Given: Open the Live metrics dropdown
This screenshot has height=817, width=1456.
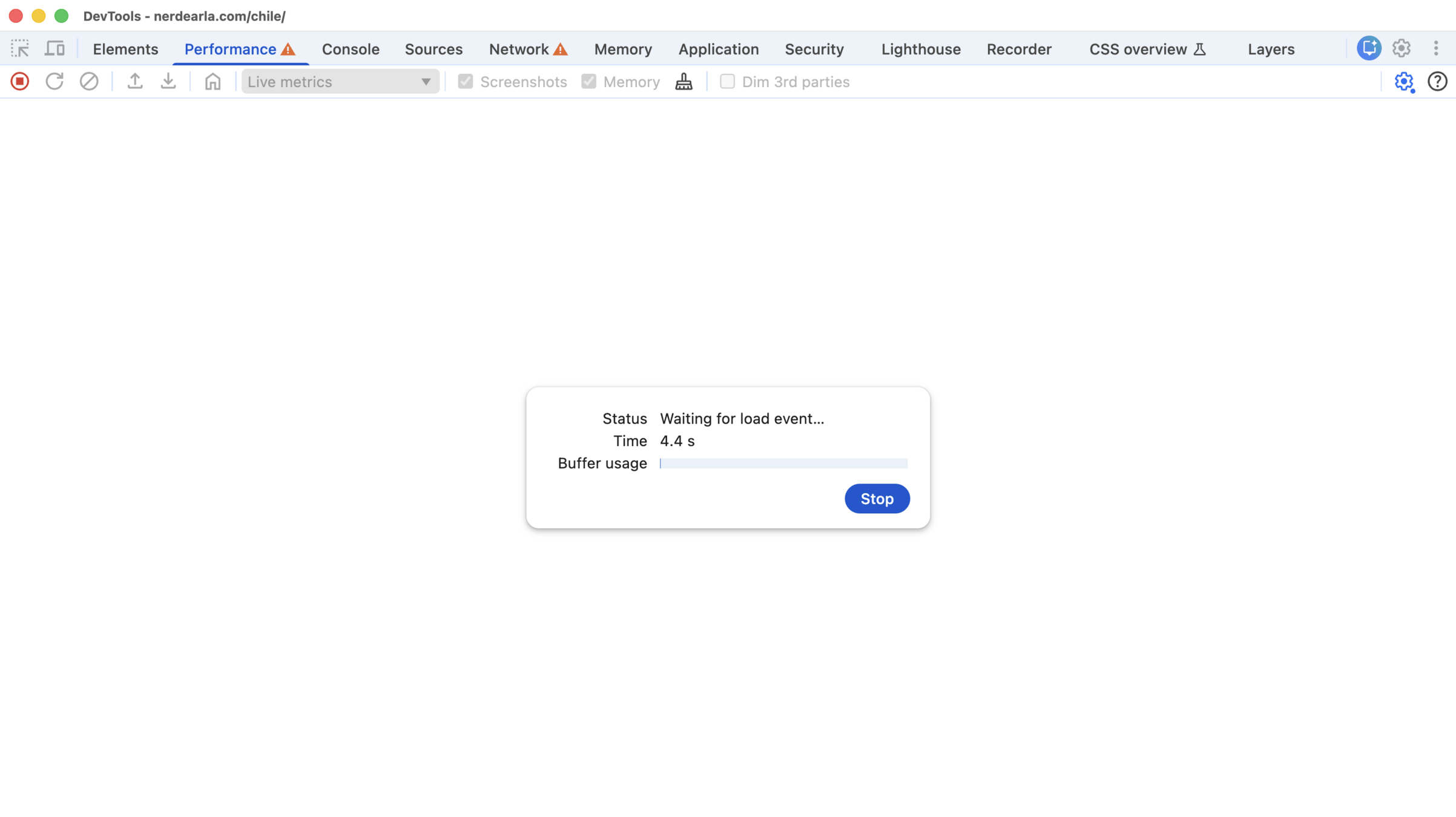Looking at the screenshot, I should [340, 82].
